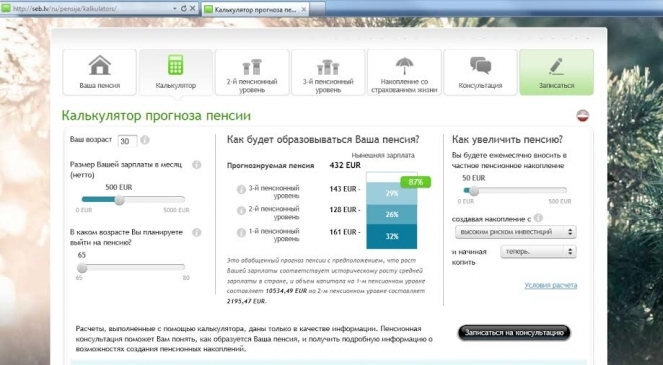Image resolution: width=663 pixels, height=365 pixels.
Task: Click info icon next to age field
Action: pyautogui.click(x=145, y=140)
